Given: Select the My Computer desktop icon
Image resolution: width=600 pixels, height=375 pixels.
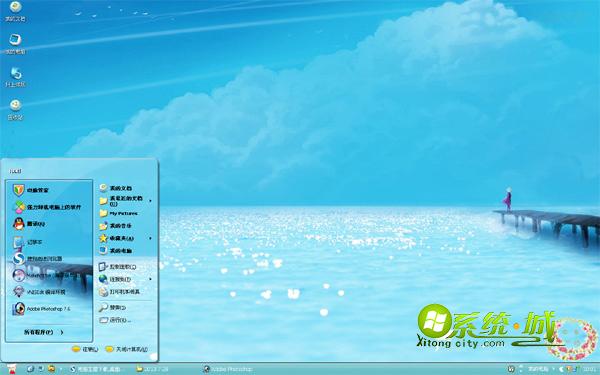Looking at the screenshot, I should point(15,44).
